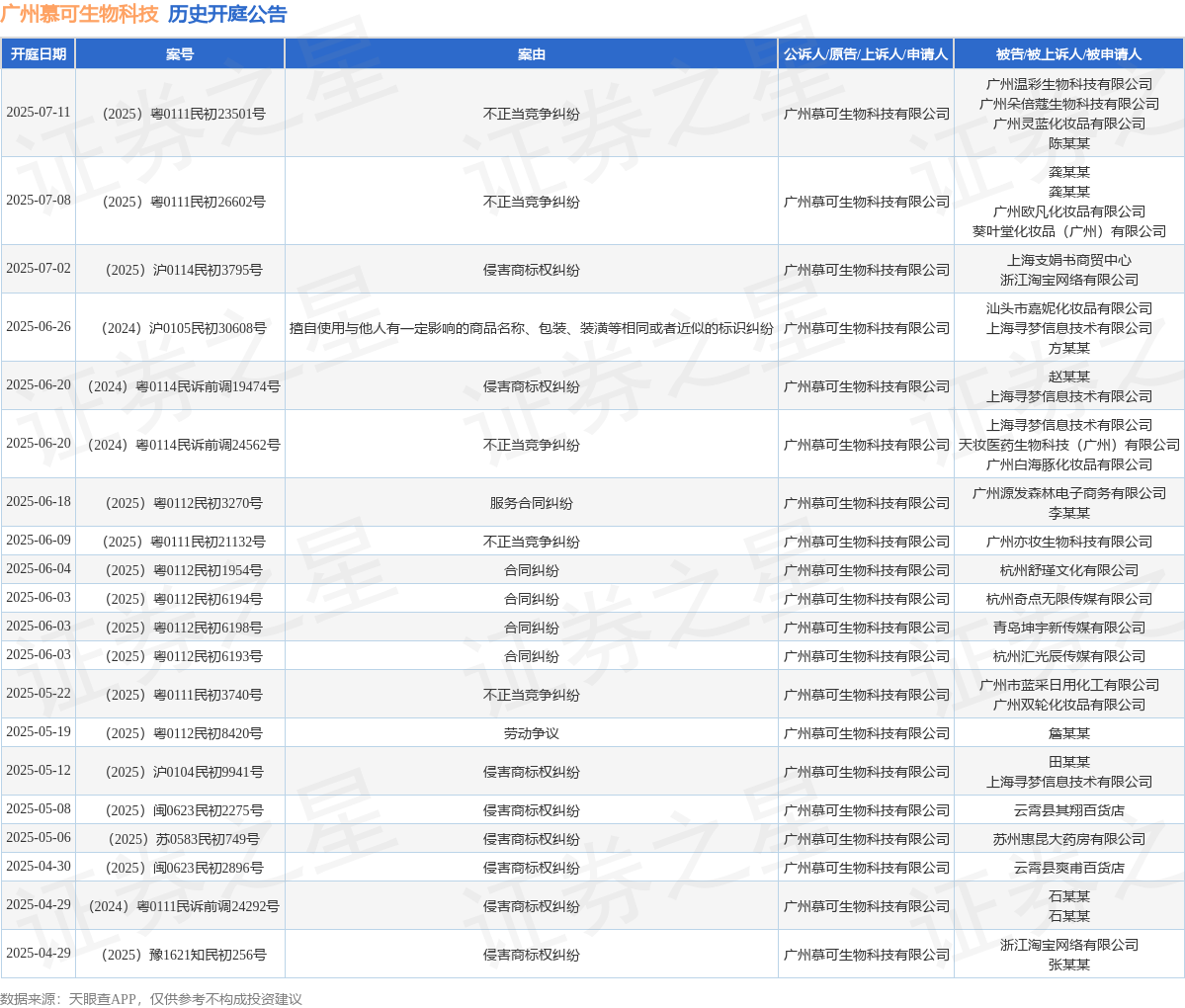The width and height of the screenshot is (1185, 1008).
Task: Click the date 2025-06-18
Action: 39,501
